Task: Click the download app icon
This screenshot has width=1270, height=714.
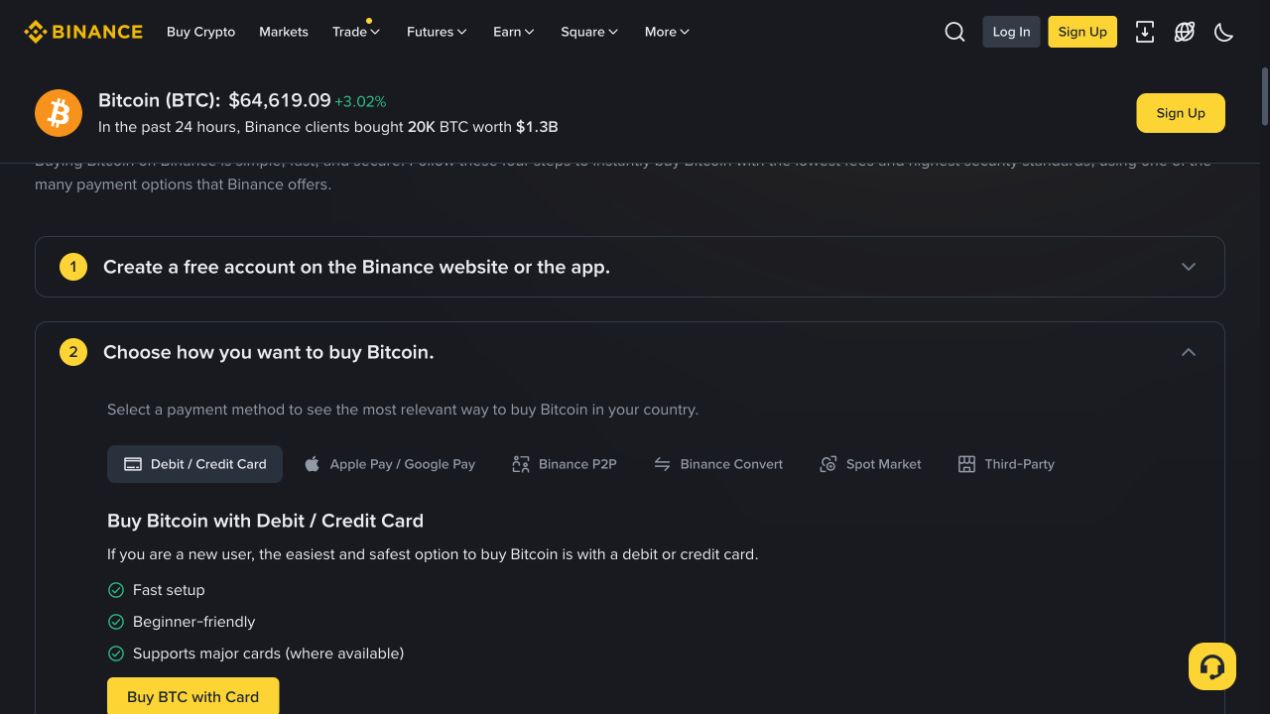Action: (x=1145, y=32)
